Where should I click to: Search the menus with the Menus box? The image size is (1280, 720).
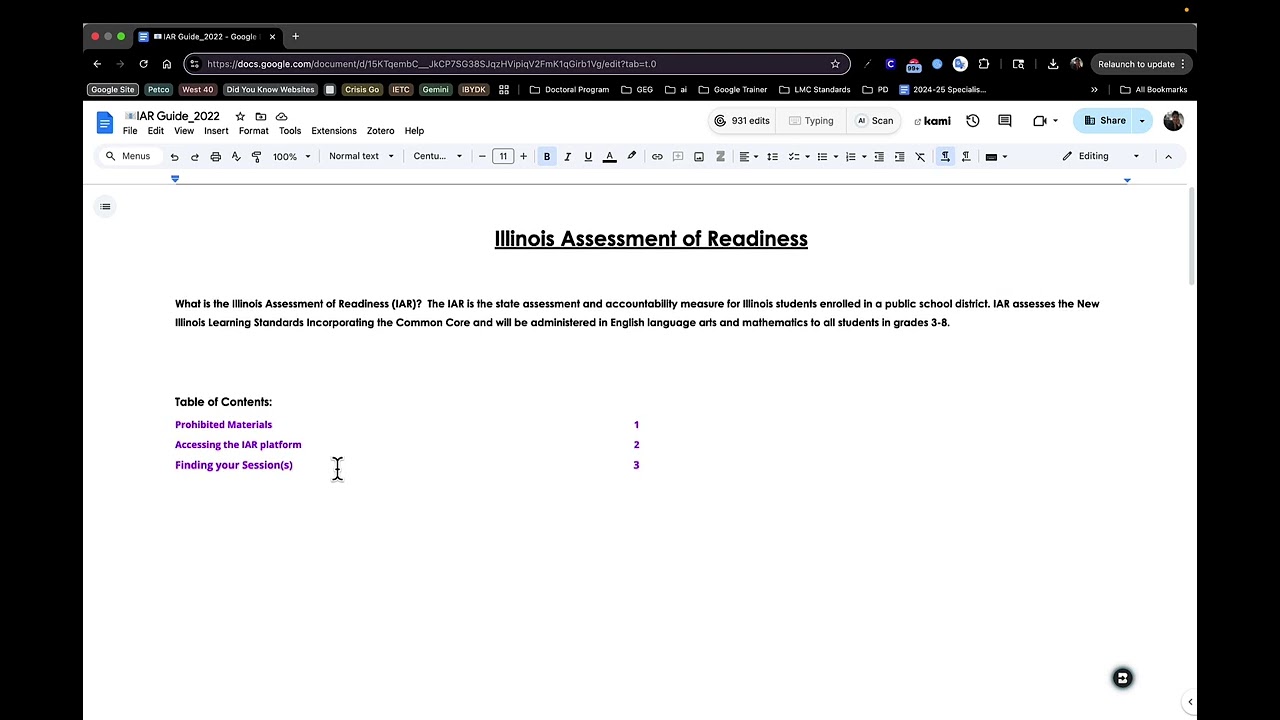[128, 157]
